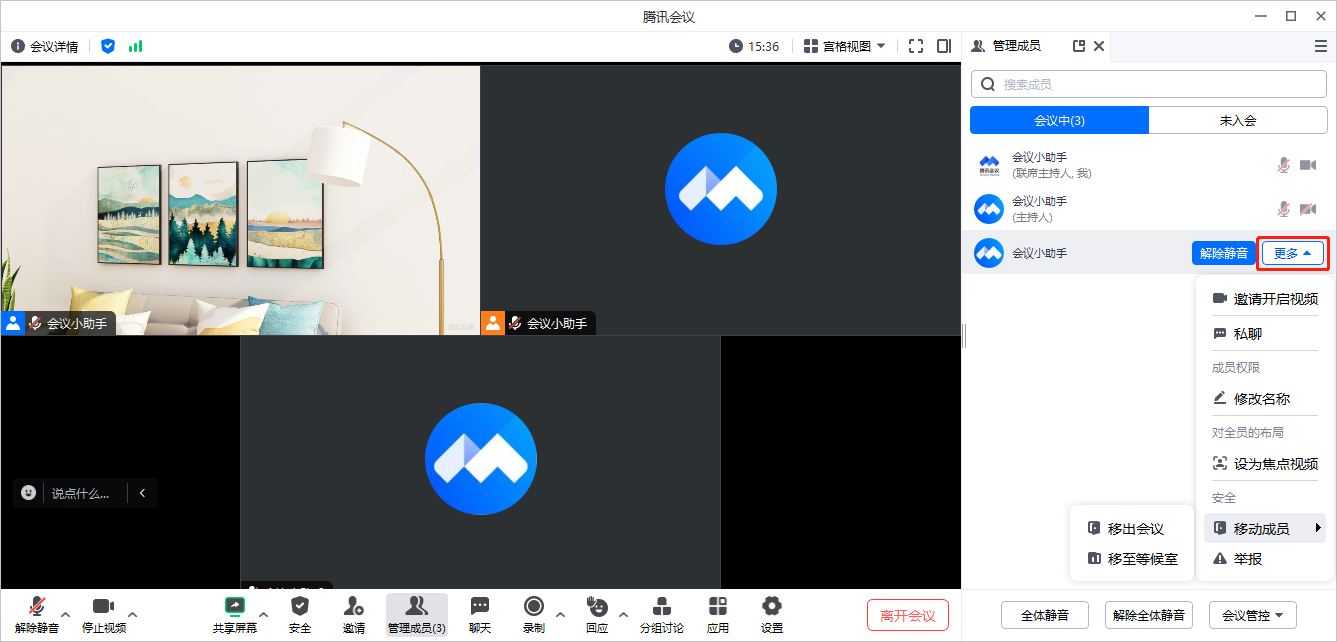
Task: Open the 应用 apps icon
Action: [x=718, y=606]
